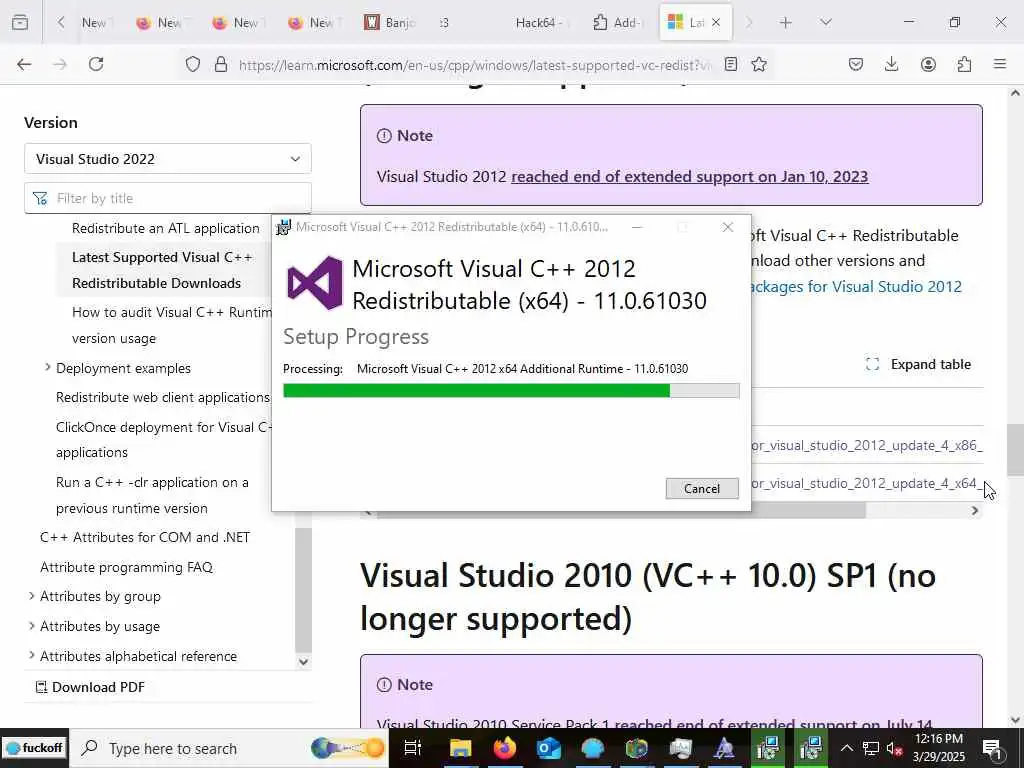Open the extensions puzzle icon
This screenshot has width=1024, height=768.
coord(964,64)
